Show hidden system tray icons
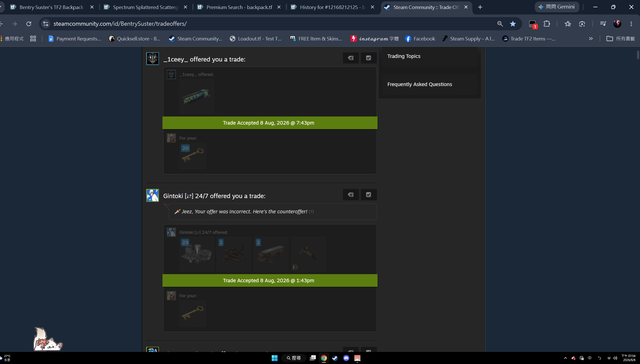Image resolution: width=640 pixels, height=364 pixels. tap(565, 358)
